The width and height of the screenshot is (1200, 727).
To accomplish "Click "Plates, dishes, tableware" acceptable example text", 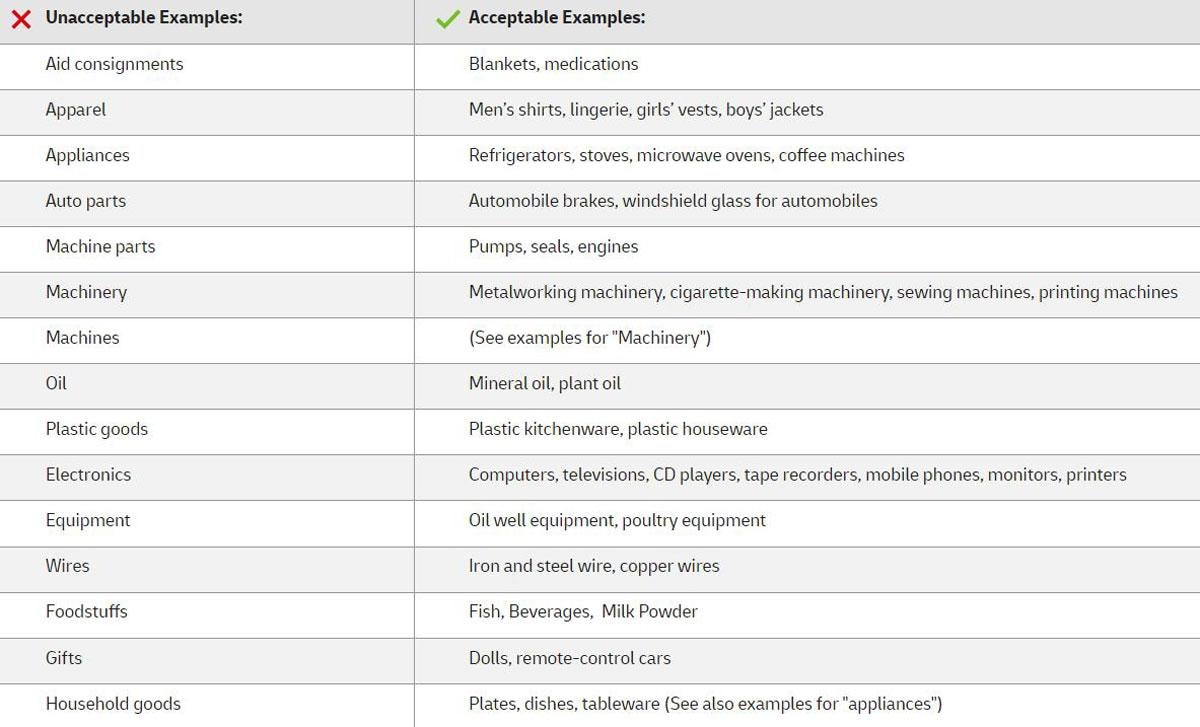I will [564, 704].
